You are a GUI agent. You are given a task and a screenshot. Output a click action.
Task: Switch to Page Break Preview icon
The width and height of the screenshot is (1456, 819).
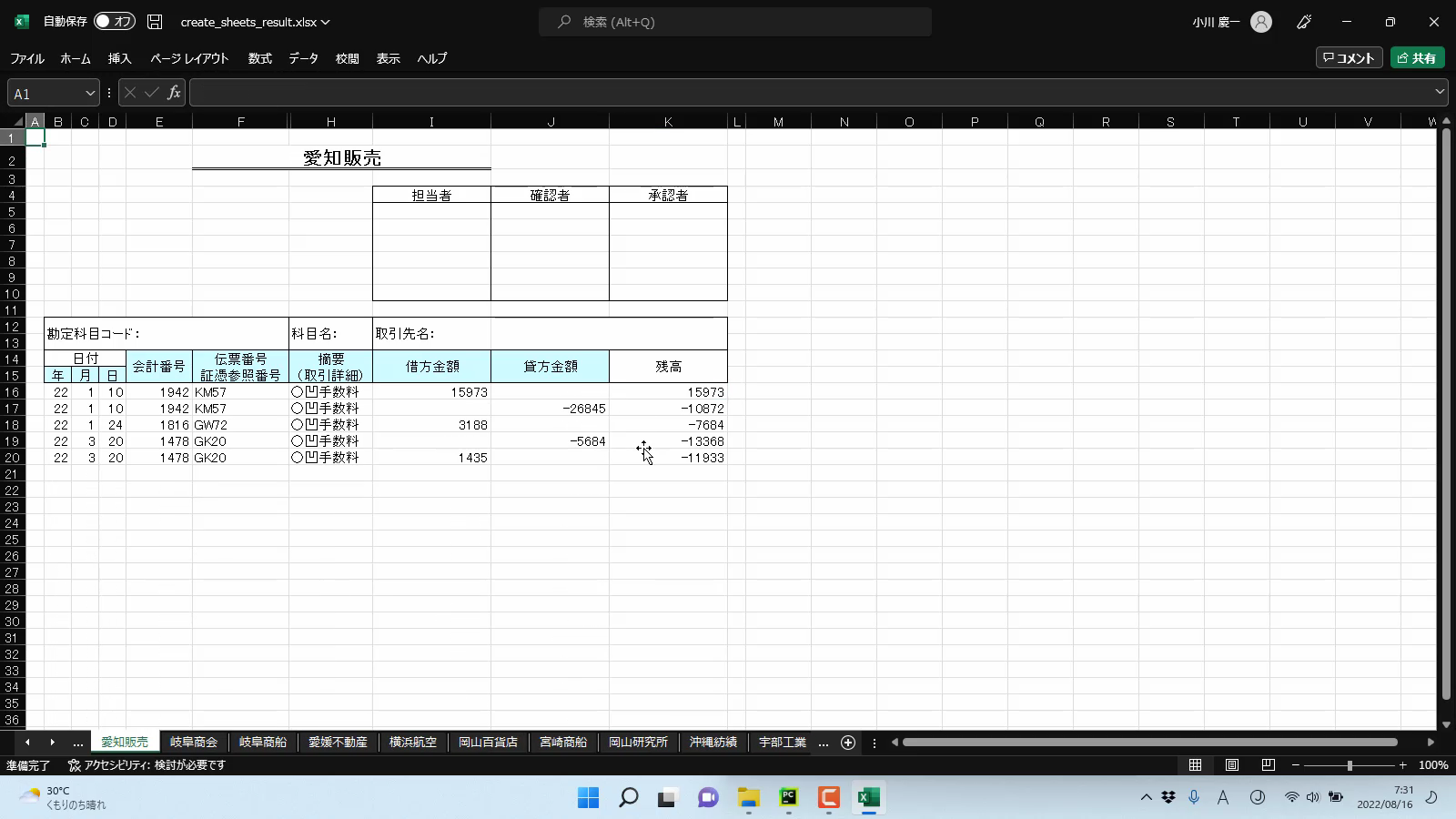pos(1268,765)
